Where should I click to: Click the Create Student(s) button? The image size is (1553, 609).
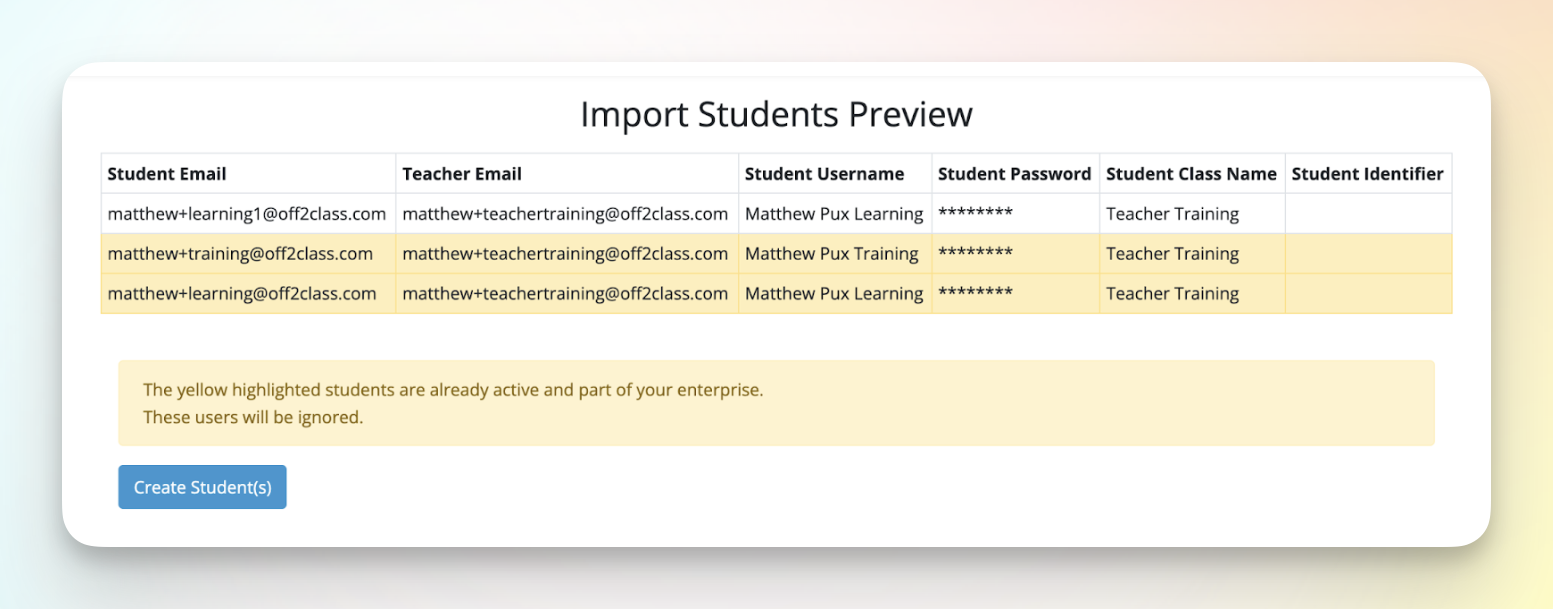[202, 487]
